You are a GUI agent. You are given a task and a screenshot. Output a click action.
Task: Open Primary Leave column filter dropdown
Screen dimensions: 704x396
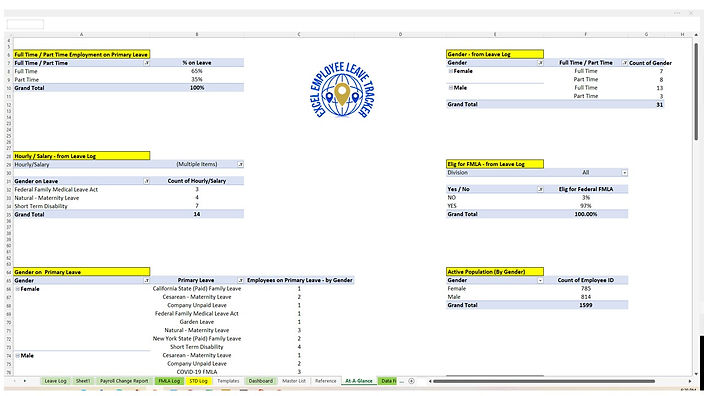[x=240, y=280]
